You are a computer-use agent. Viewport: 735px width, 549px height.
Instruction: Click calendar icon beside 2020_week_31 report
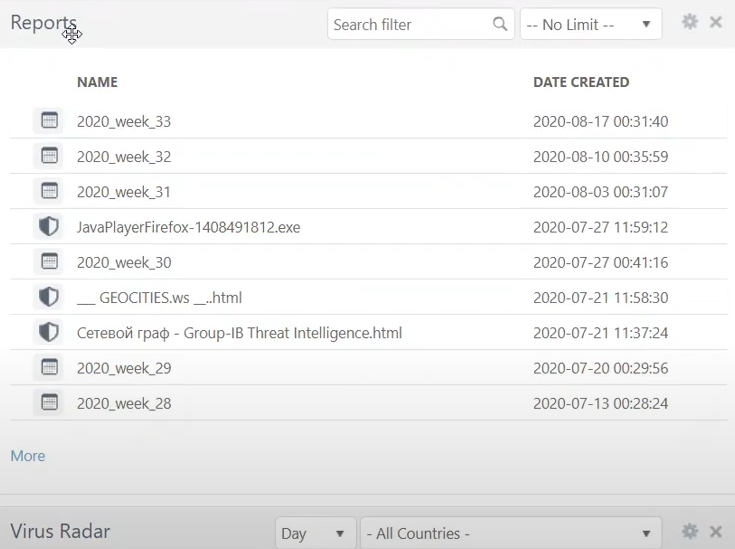48,191
